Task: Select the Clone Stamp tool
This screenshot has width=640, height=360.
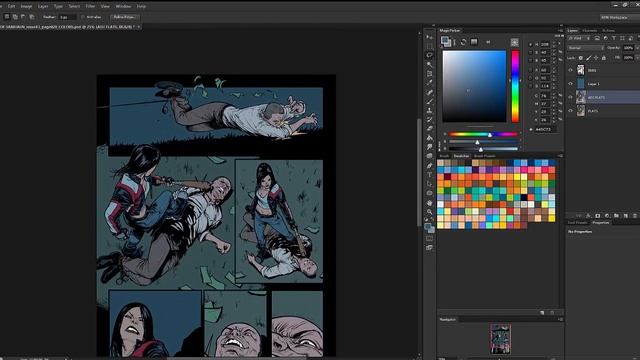Action: pos(429,110)
